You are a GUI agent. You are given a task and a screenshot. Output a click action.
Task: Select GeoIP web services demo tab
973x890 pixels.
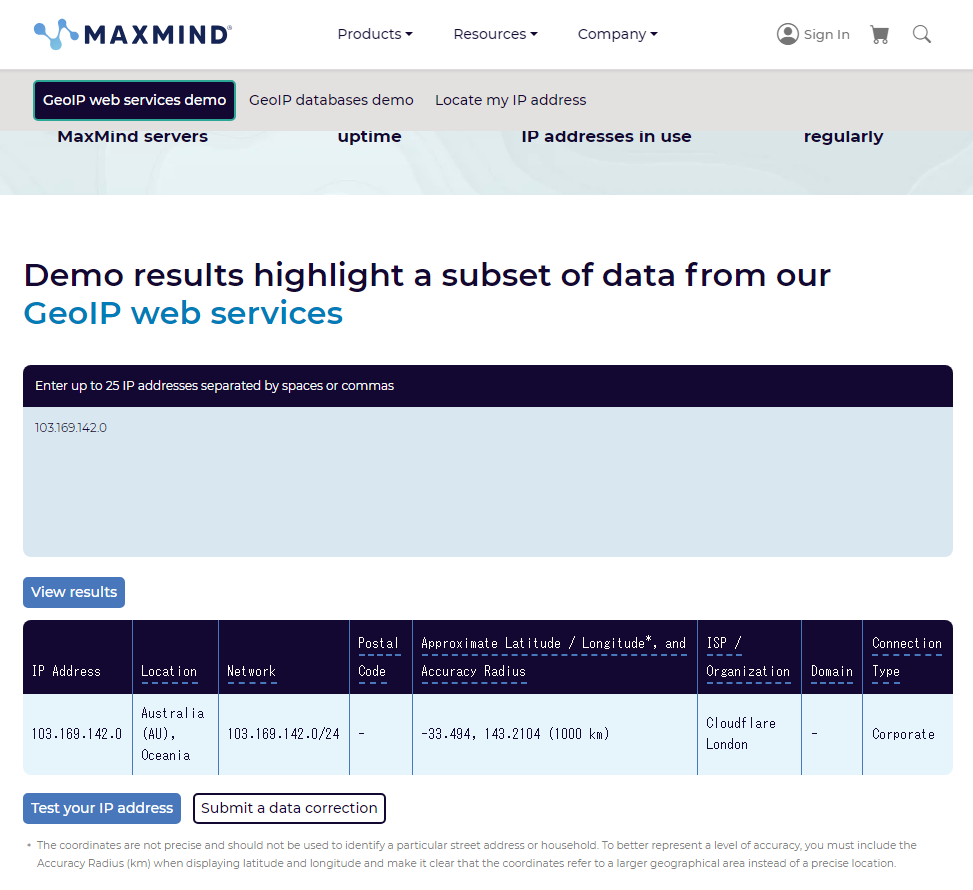coord(134,100)
